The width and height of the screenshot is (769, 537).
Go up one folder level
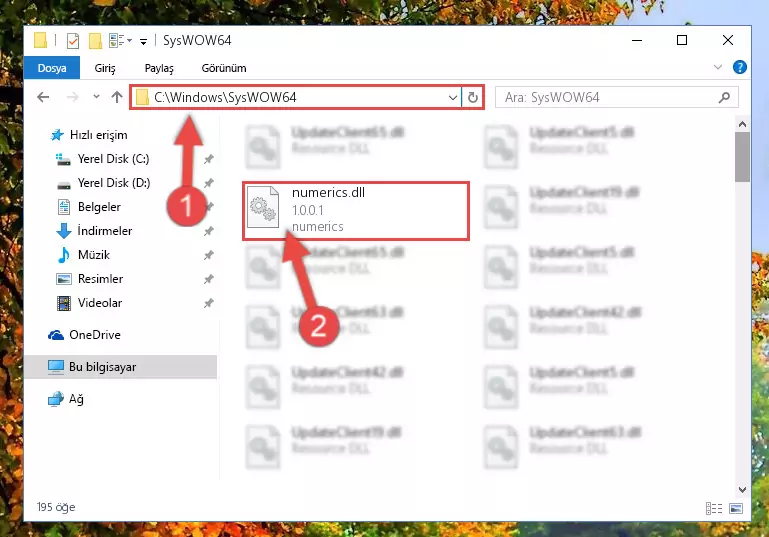[x=117, y=97]
